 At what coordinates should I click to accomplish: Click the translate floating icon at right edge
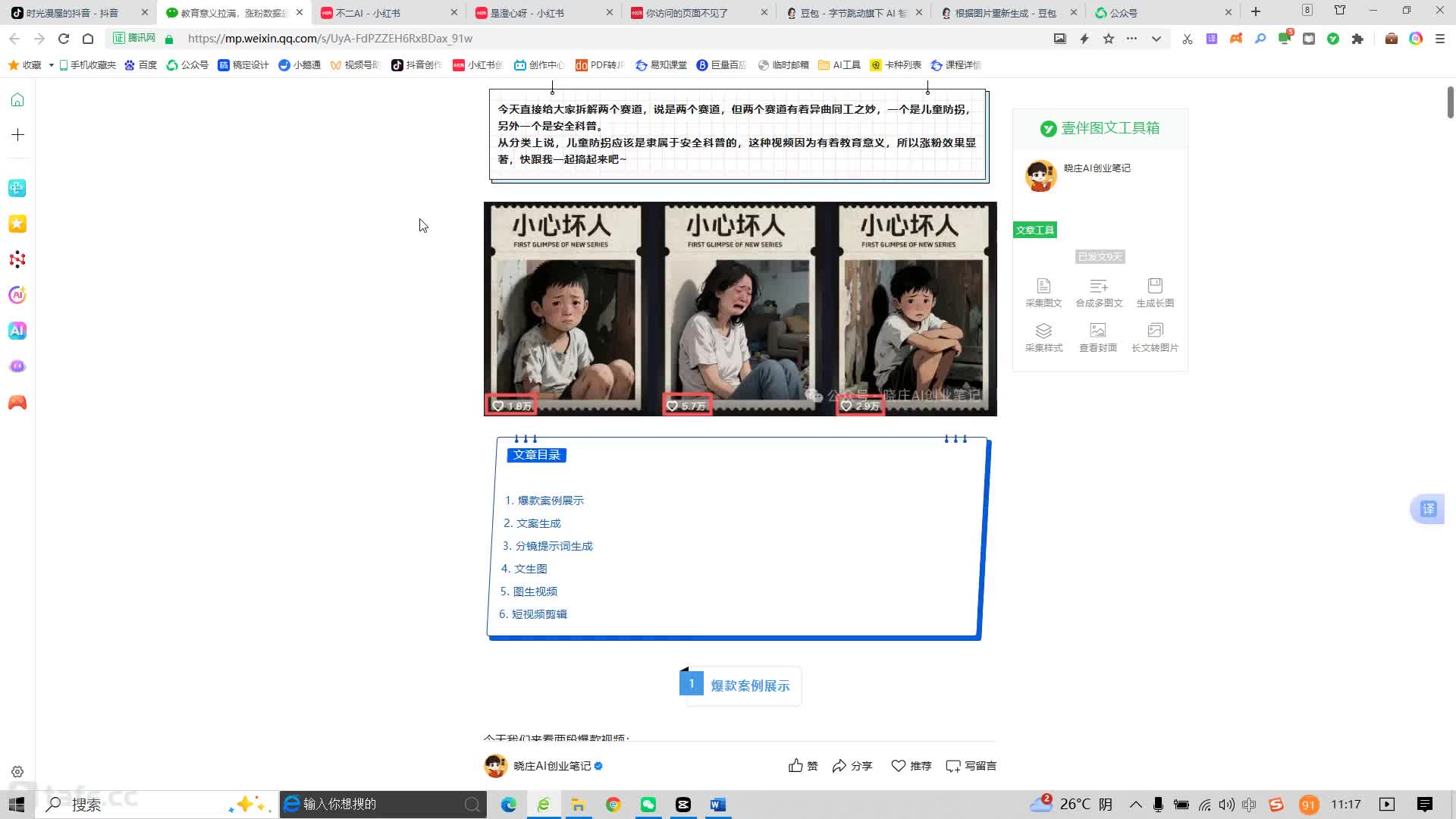[1428, 509]
